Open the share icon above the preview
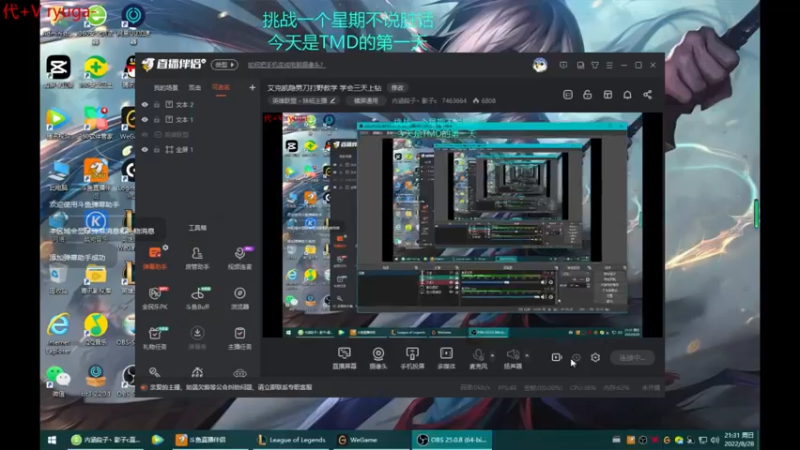 (x=647, y=95)
